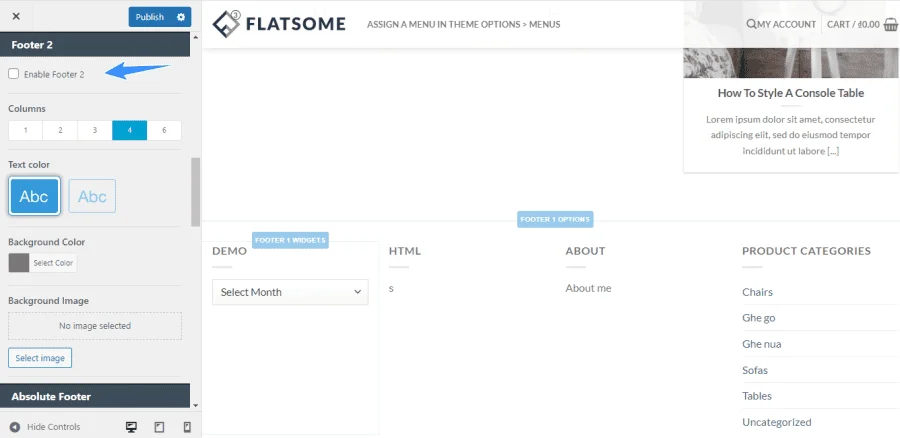Screen dimensions: 900x438
Task: Open the search magnifier icon in header
Action: [751, 24]
